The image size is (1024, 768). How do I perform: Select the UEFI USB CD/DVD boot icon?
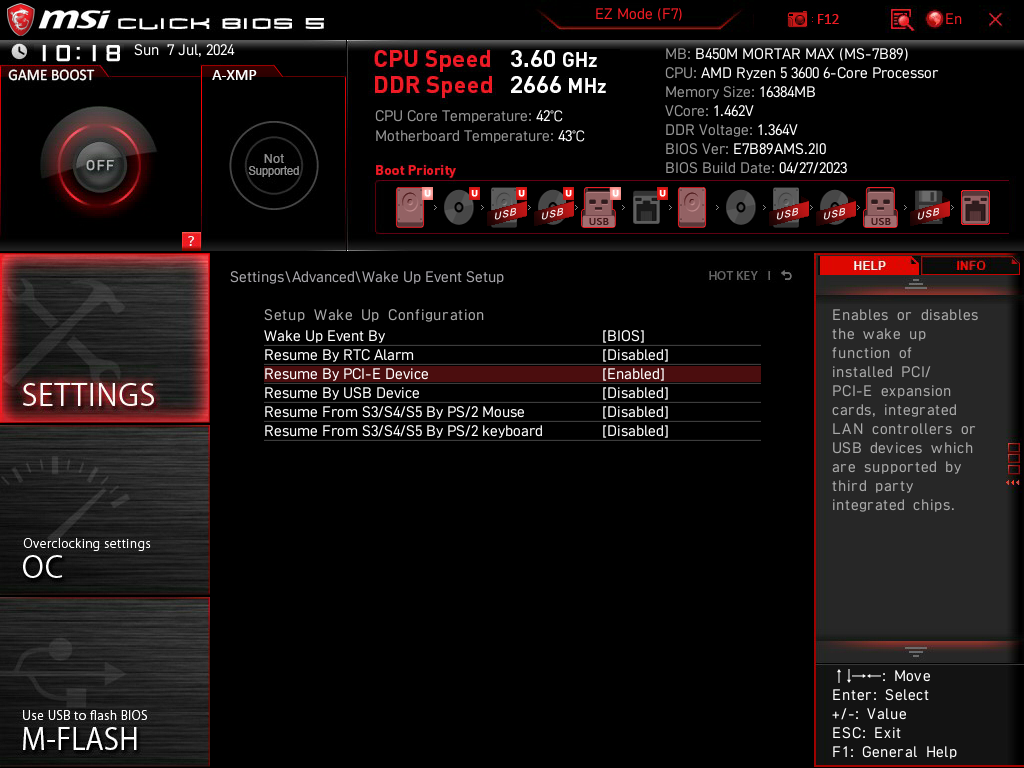click(x=555, y=208)
